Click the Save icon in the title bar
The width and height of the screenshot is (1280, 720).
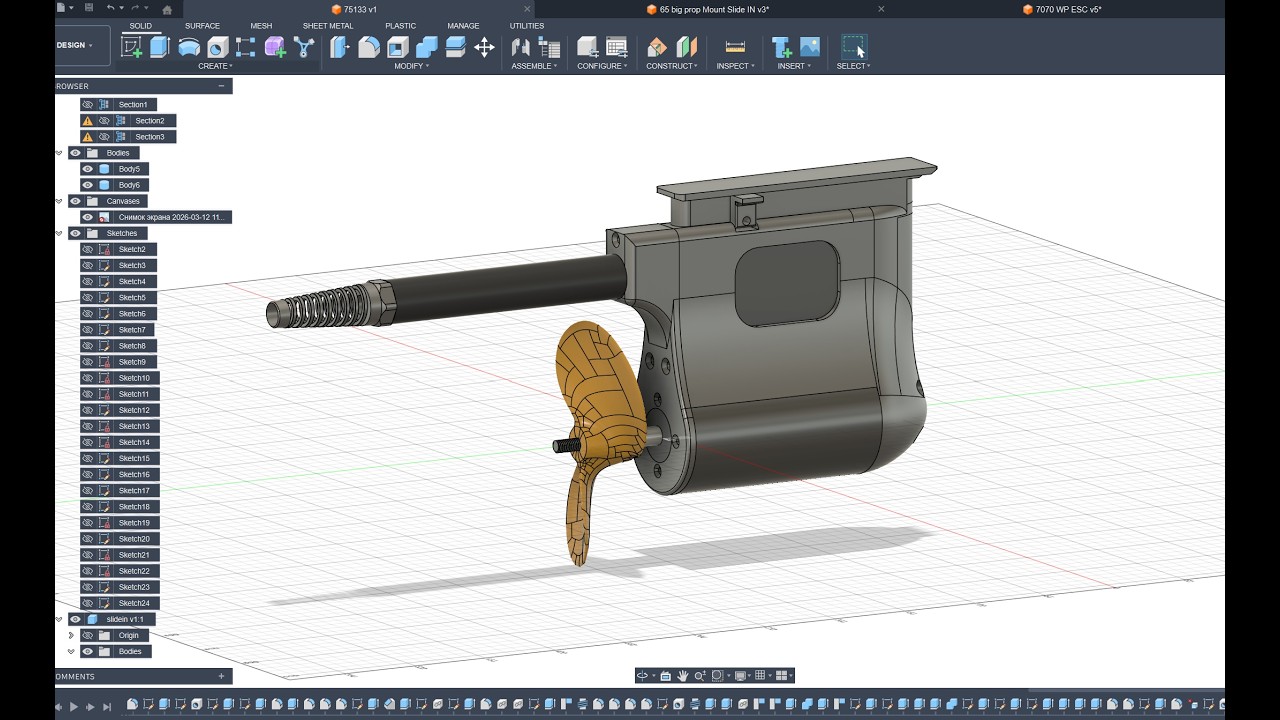(x=89, y=8)
